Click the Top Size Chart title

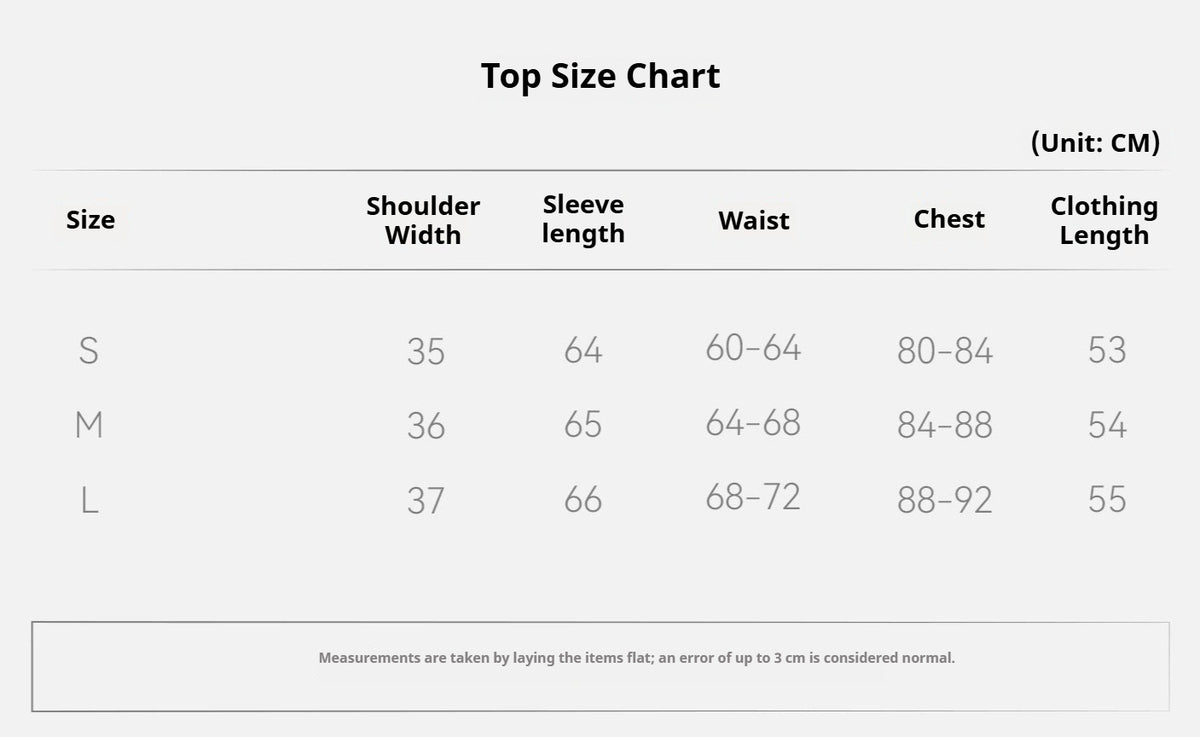point(600,76)
